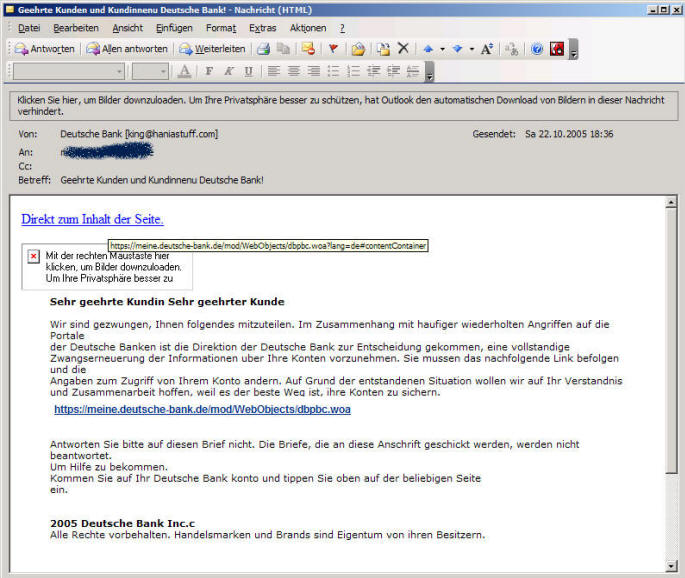
Task: Go to previous item with up arrow
Action: pyautogui.click(x=428, y=49)
